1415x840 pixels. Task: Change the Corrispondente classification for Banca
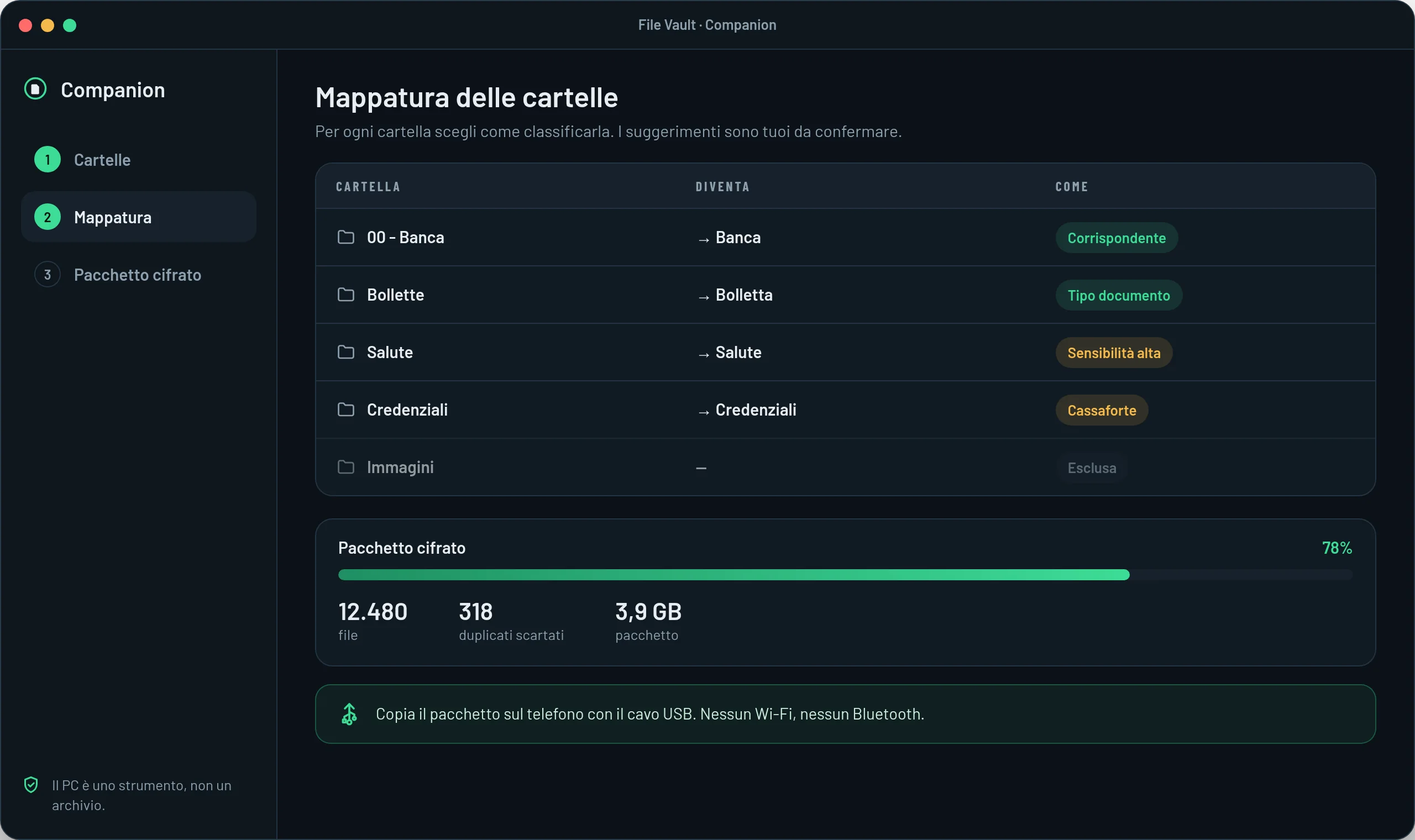1116,238
